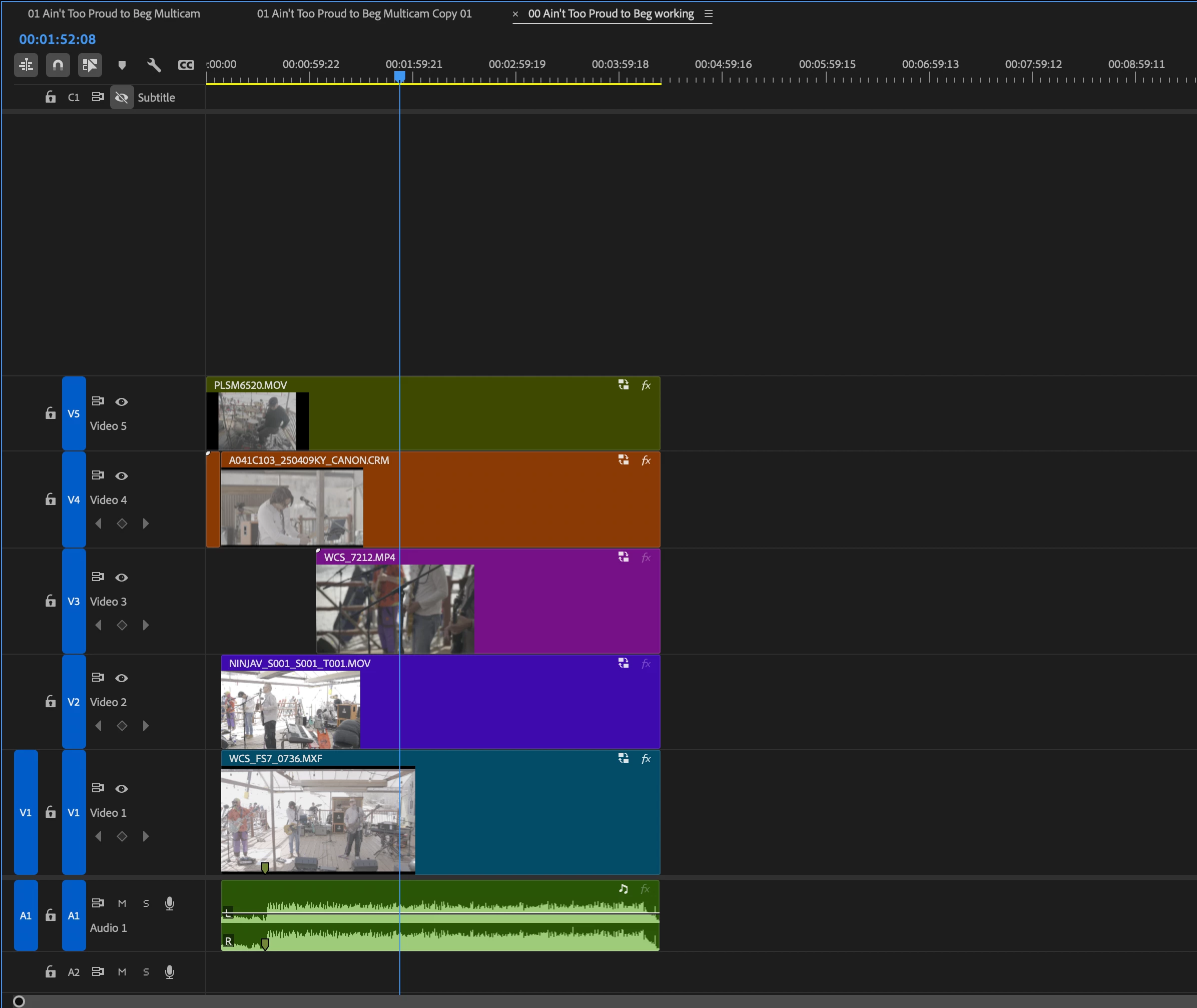The height and width of the screenshot is (1008, 1197).
Task: Mute the Audio 1 track
Action: click(122, 903)
